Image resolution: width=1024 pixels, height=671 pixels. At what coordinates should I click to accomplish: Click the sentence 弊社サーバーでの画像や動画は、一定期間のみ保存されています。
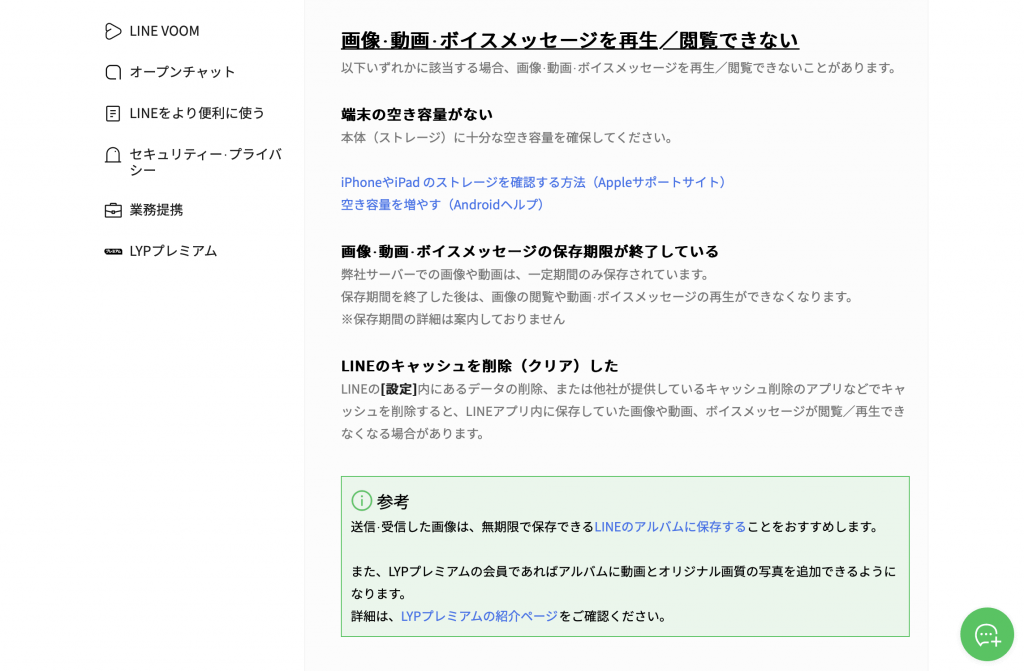tap(526, 274)
